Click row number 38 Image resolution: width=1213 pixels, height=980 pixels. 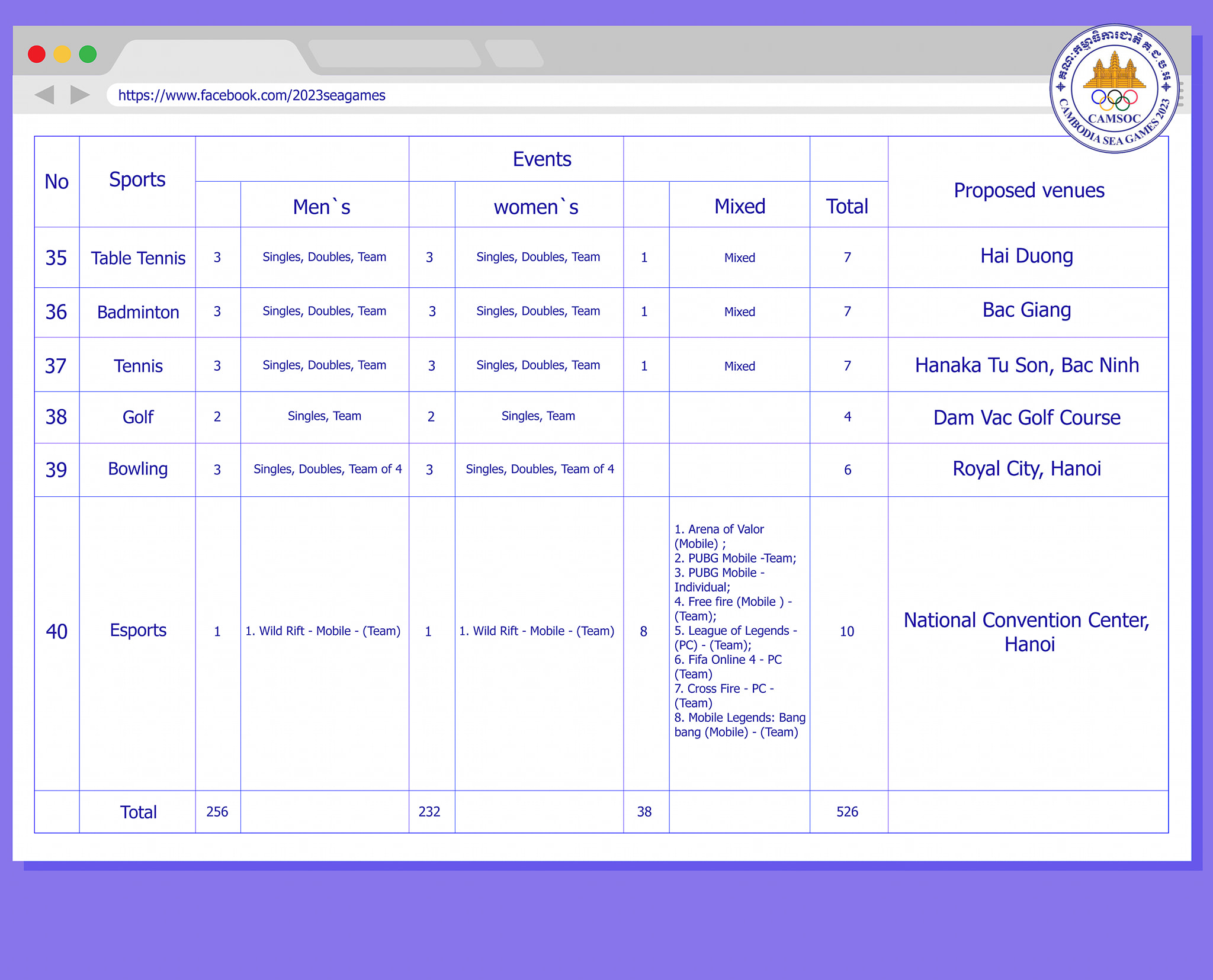tap(56, 416)
